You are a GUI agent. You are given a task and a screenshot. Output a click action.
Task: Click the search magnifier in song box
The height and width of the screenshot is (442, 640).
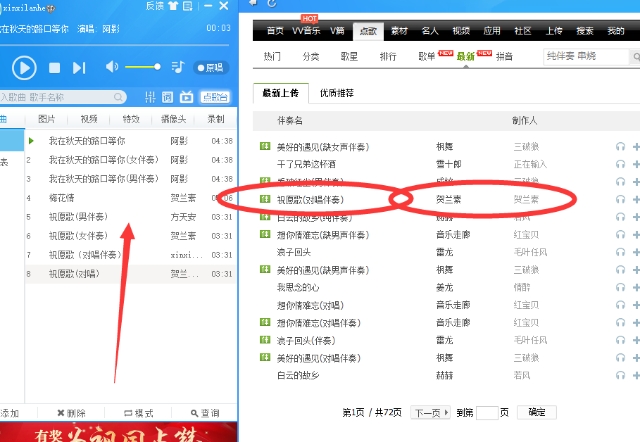[x=119, y=97]
